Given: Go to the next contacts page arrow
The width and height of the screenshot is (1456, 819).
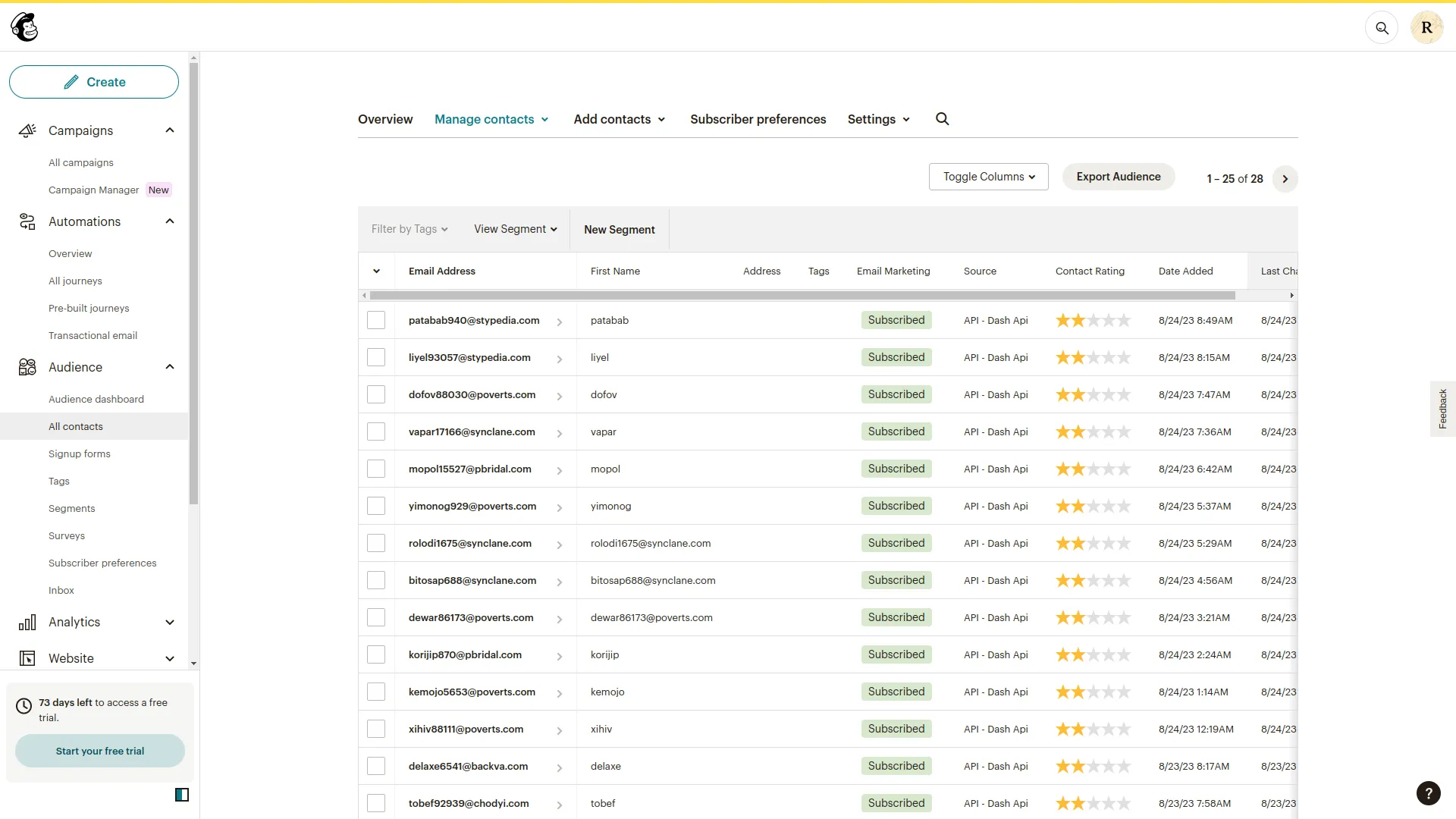Looking at the screenshot, I should click(1285, 178).
